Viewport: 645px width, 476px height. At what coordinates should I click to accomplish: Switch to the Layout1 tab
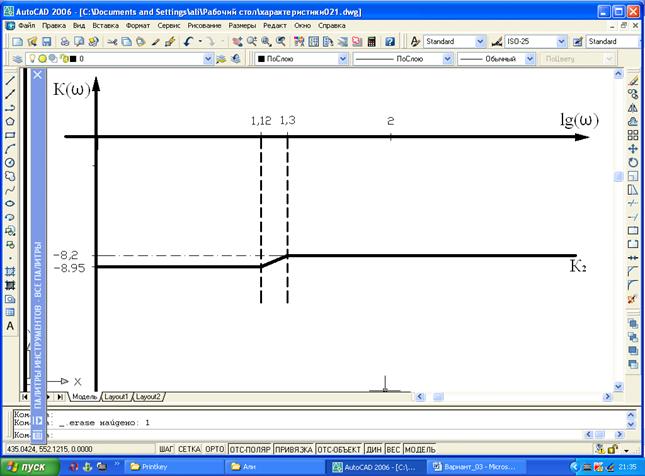tap(116, 396)
